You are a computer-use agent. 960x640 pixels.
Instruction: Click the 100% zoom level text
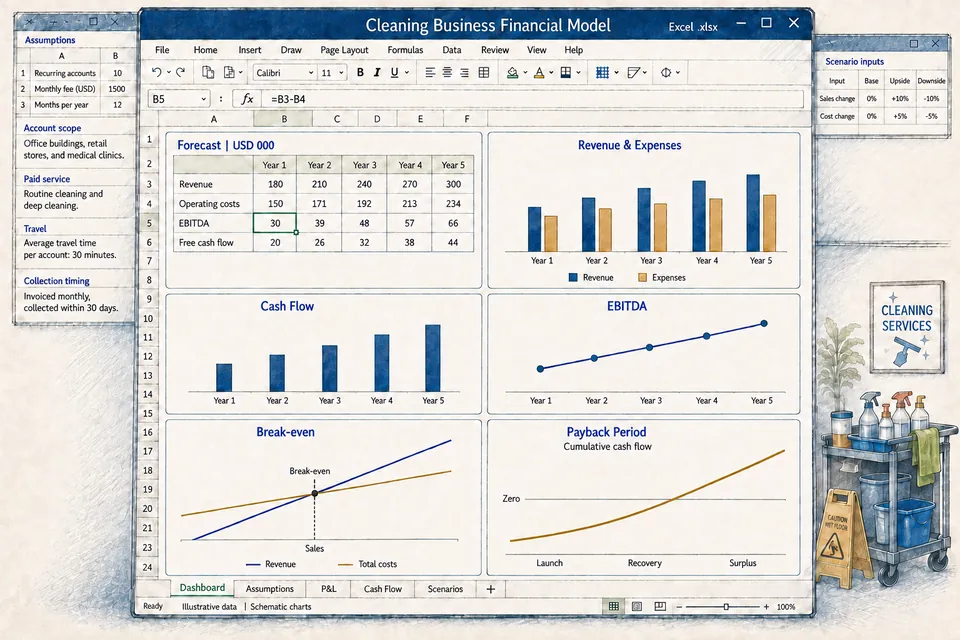(x=786, y=607)
